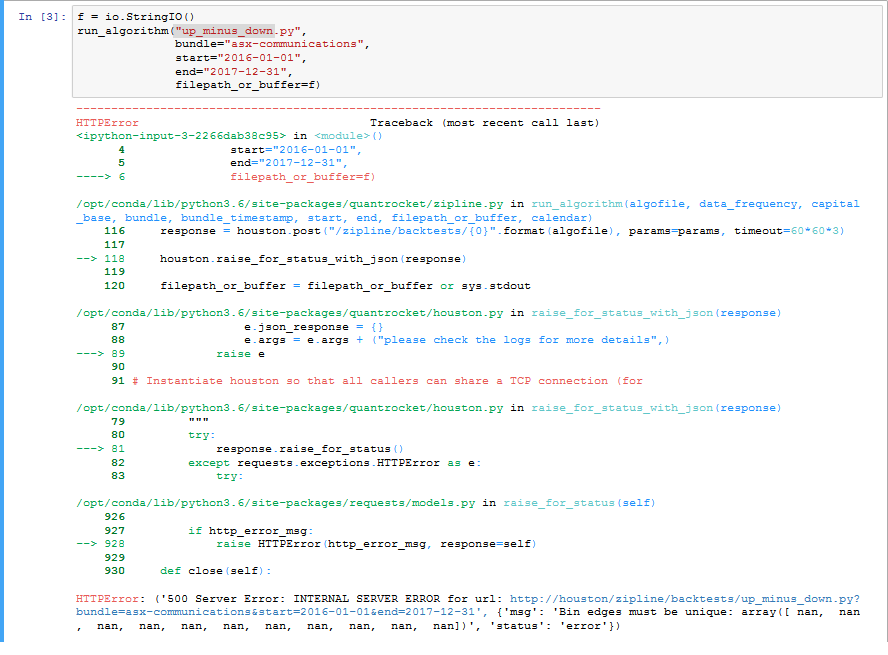Click the final 'HTTPError:' label before '500 Server Error'
Image resolution: width=888 pixels, height=655 pixels.
click(x=110, y=599)
